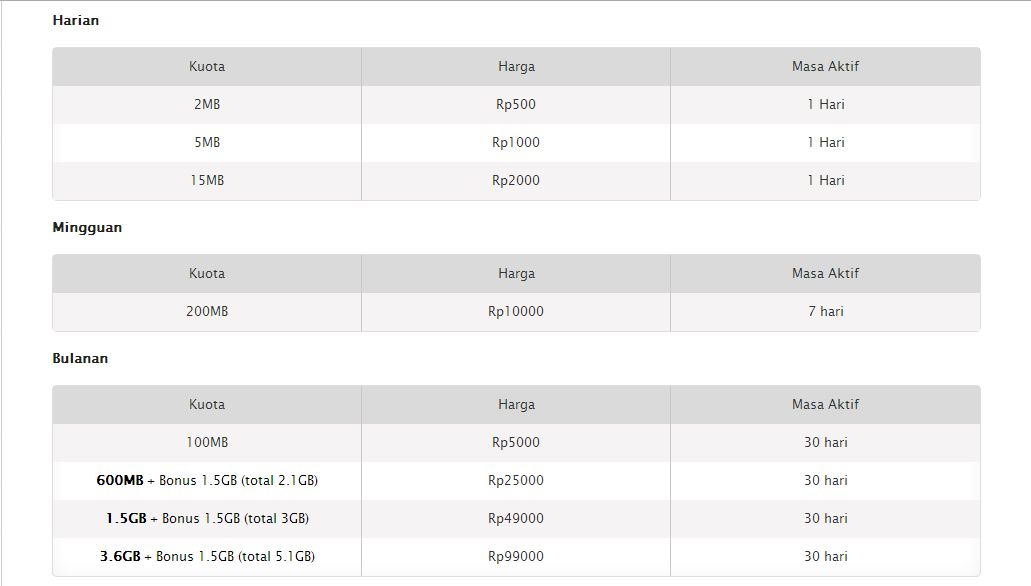Select the 1.5GB + Bonus 1.5GB package

(x=207, y=519)
